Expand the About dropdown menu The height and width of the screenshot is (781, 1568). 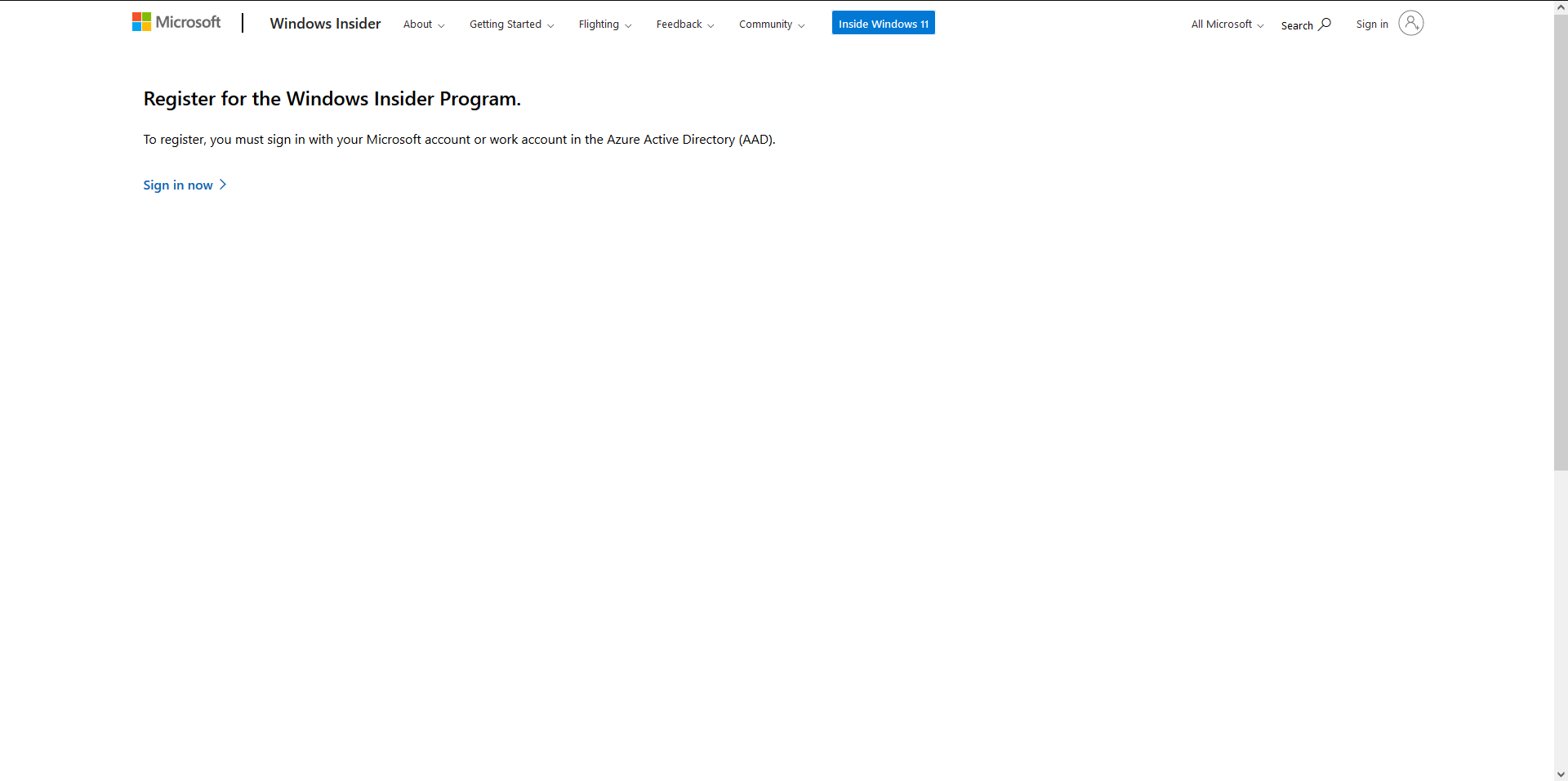pyautogui.click(x=423, y=25)
